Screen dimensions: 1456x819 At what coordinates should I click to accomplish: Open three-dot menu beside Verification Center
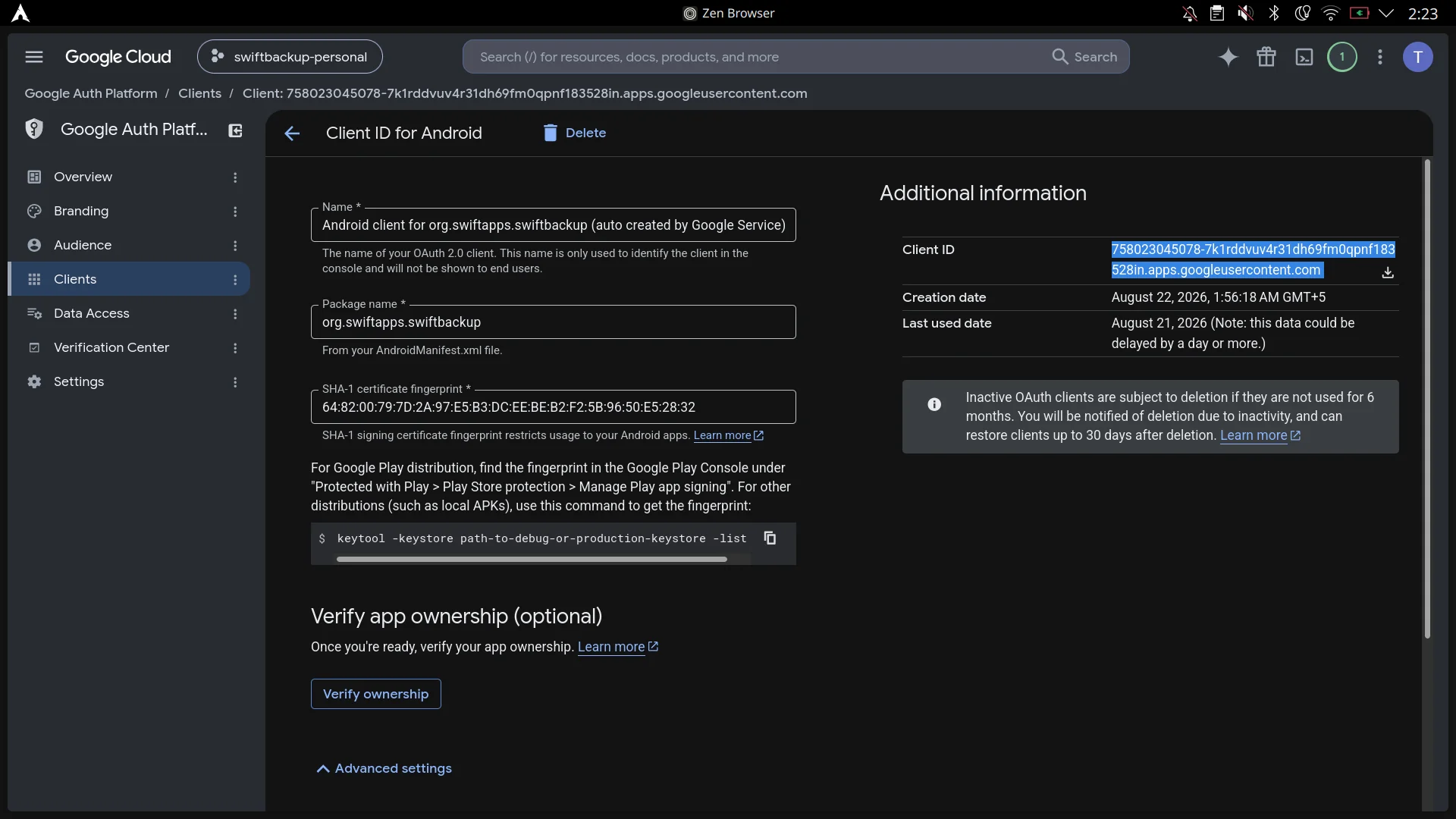point(235,348)
